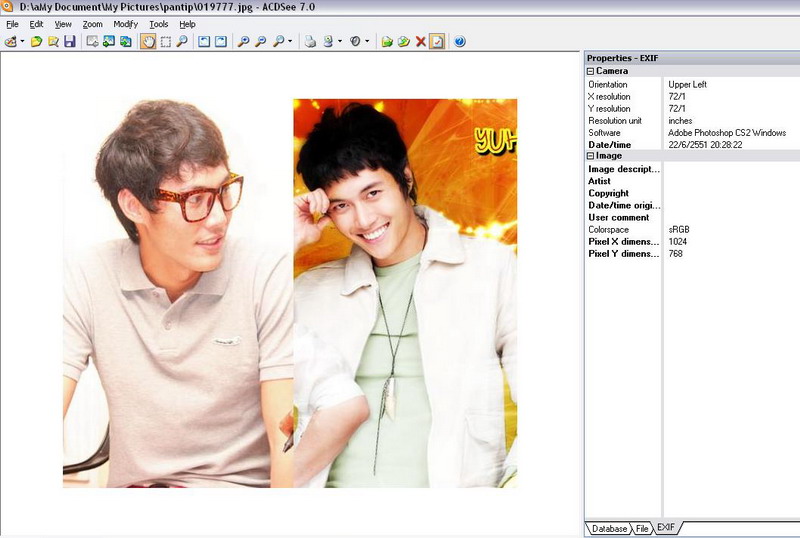Delete the image with red X
800x538 pixels.
[x=420, y=41]
